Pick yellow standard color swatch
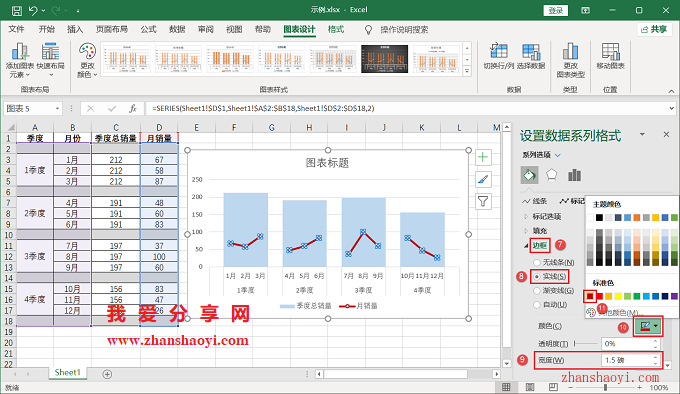The image size is (680, 394). [618, 296]
